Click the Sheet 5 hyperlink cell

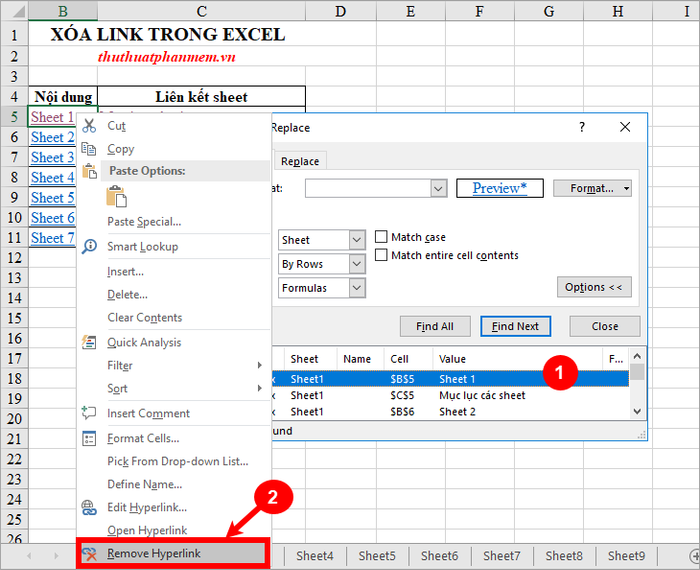tap(52, 197)
